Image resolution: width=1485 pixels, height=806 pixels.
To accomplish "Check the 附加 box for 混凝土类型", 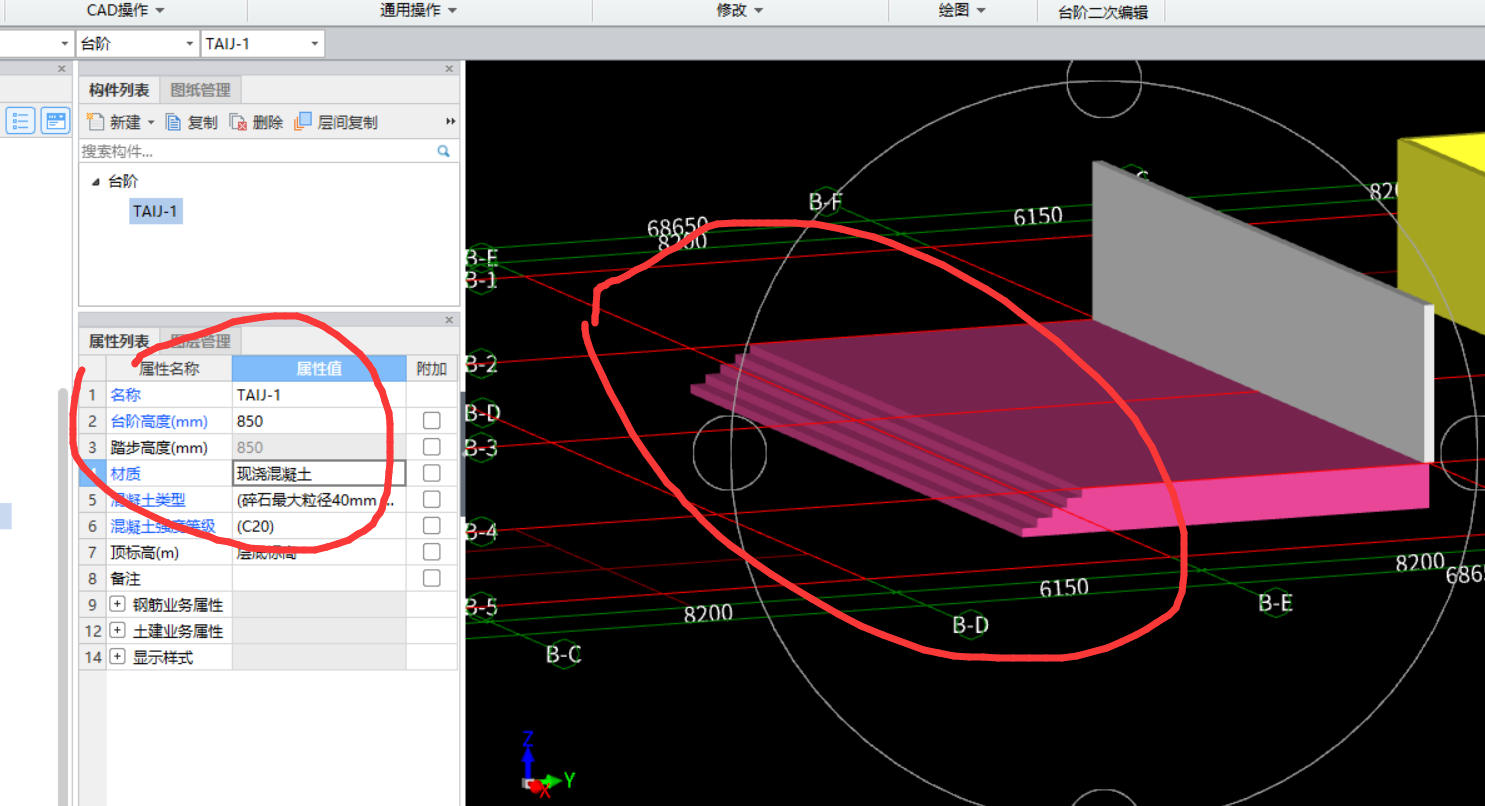I will tap(431, 499).
